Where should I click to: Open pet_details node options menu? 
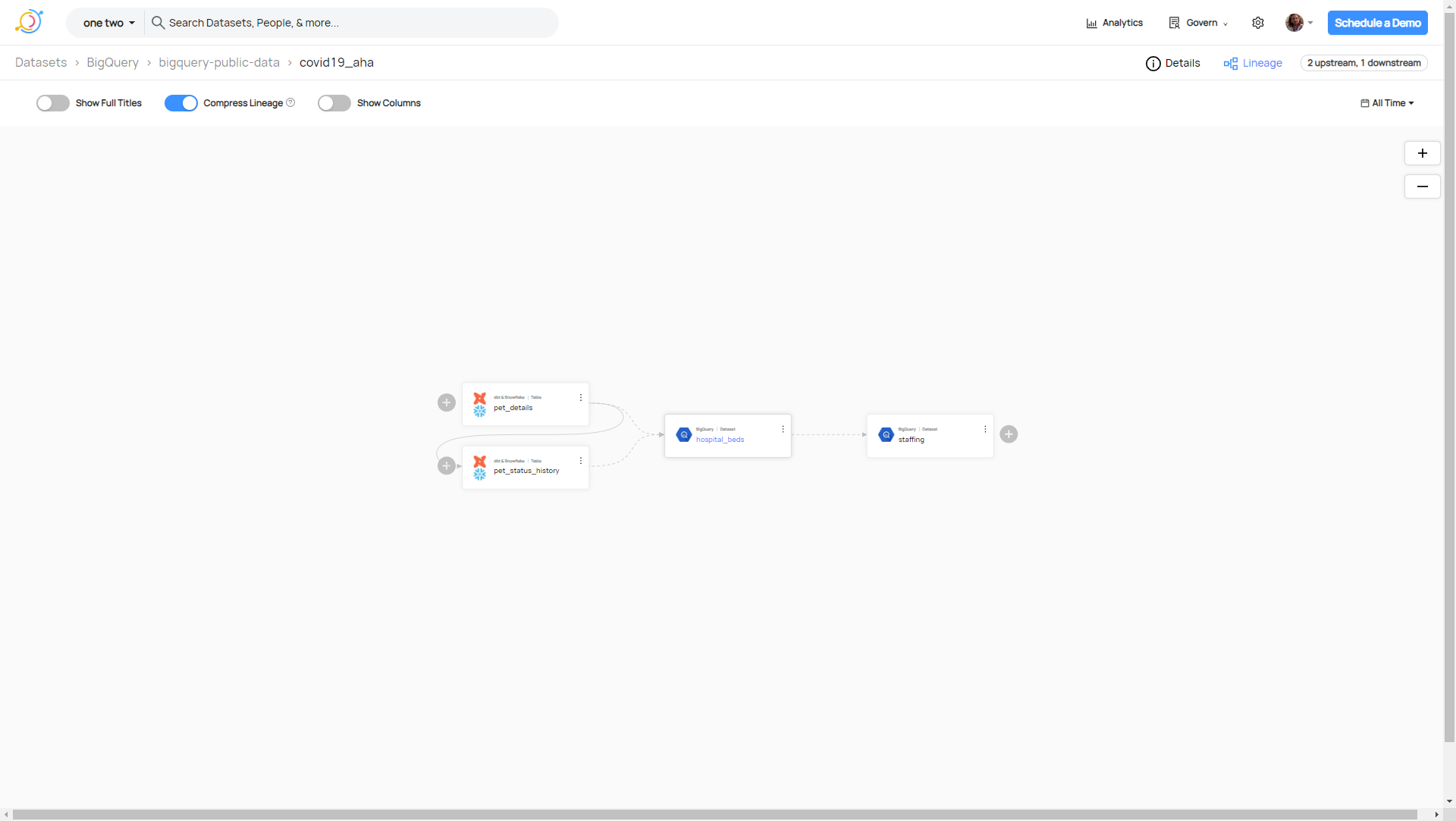[581, 398]
